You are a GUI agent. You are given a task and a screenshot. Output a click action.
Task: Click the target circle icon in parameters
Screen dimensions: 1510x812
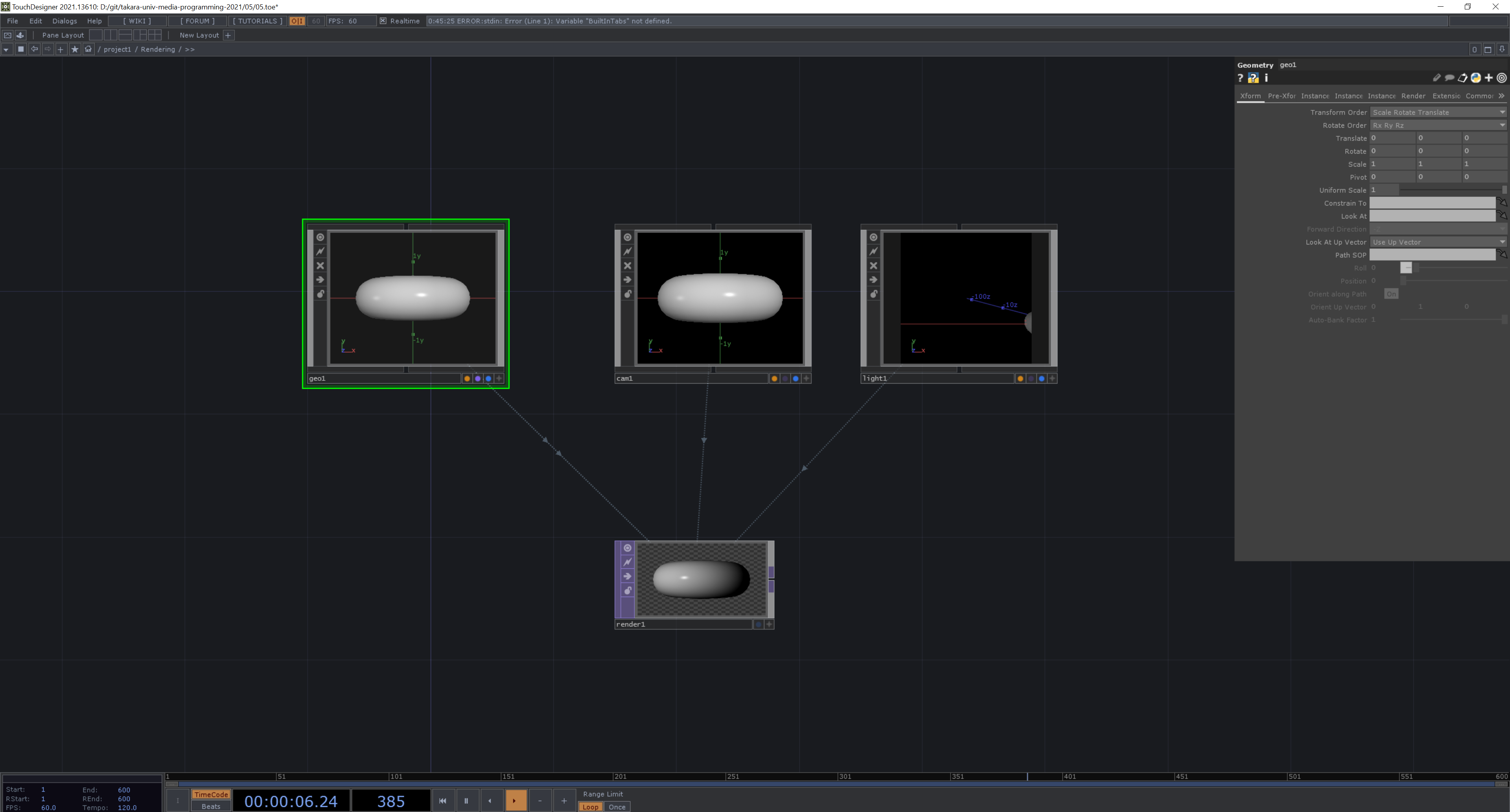point(1502,78)
